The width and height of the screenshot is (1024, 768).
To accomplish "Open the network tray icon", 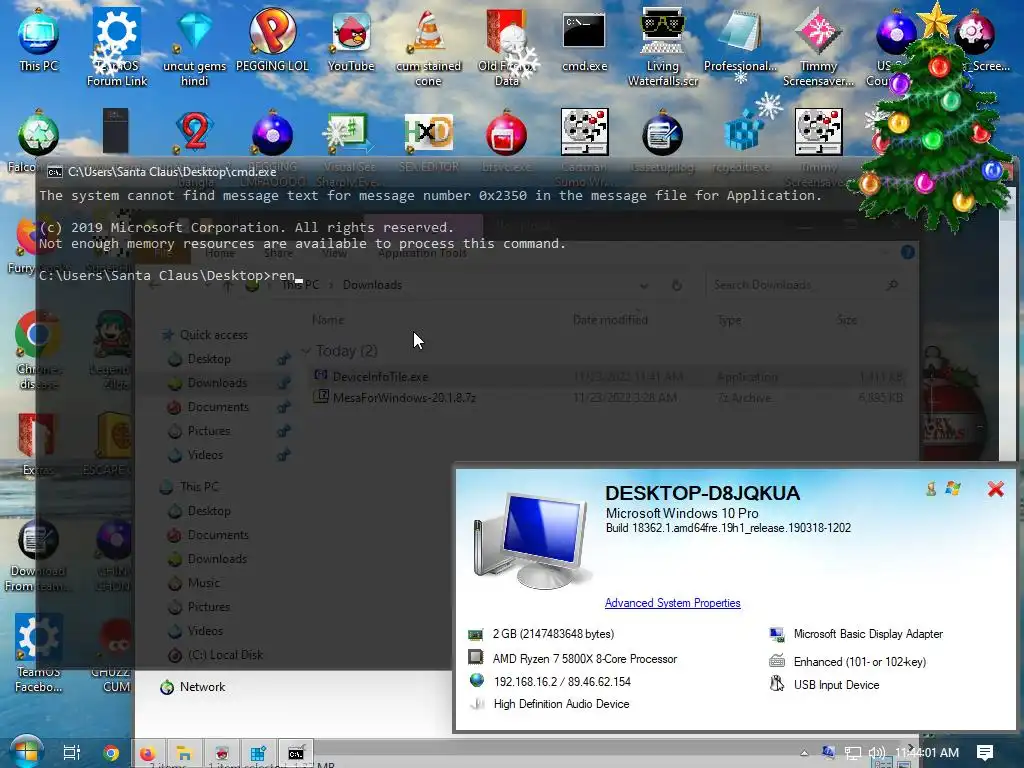I will pyautogui.click(x=852, y=753).
